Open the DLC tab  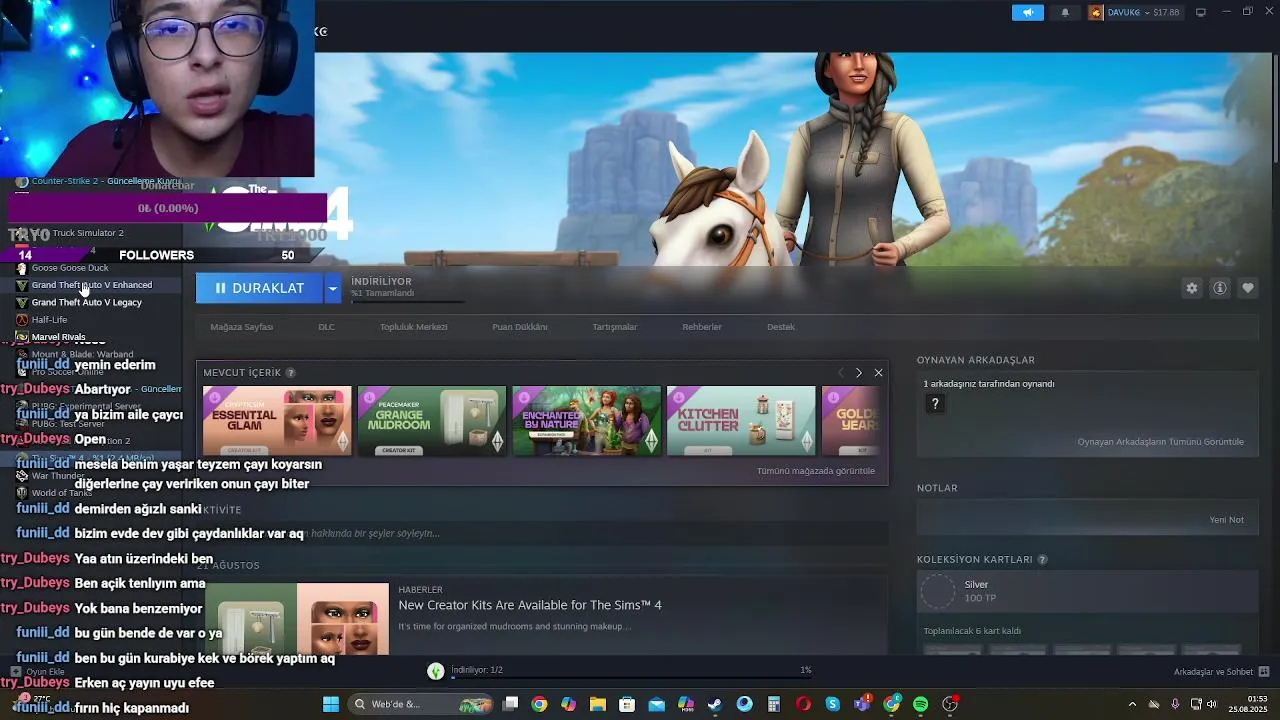click(x=326, y=327)
